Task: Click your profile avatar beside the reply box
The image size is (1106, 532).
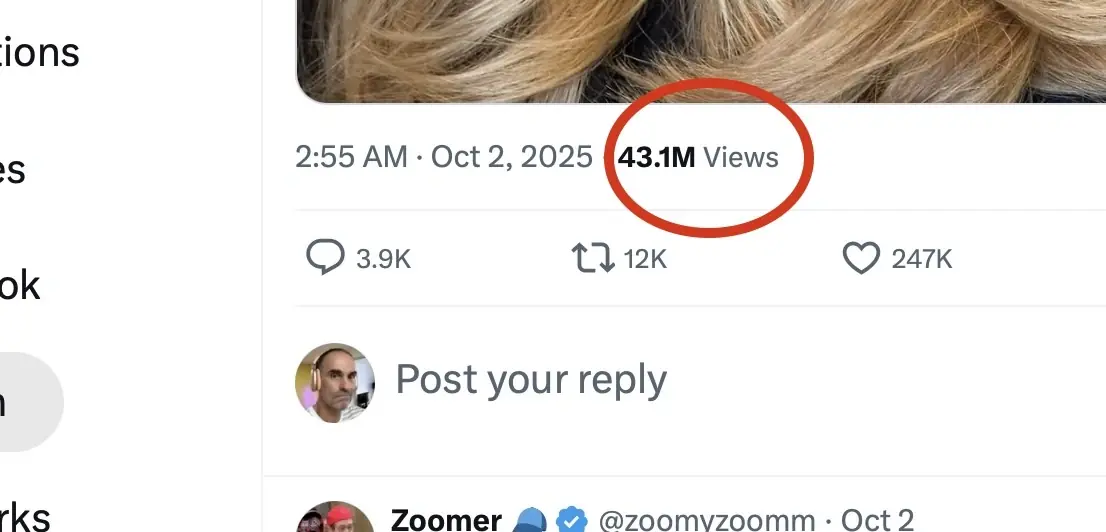Action: [335, 383]
